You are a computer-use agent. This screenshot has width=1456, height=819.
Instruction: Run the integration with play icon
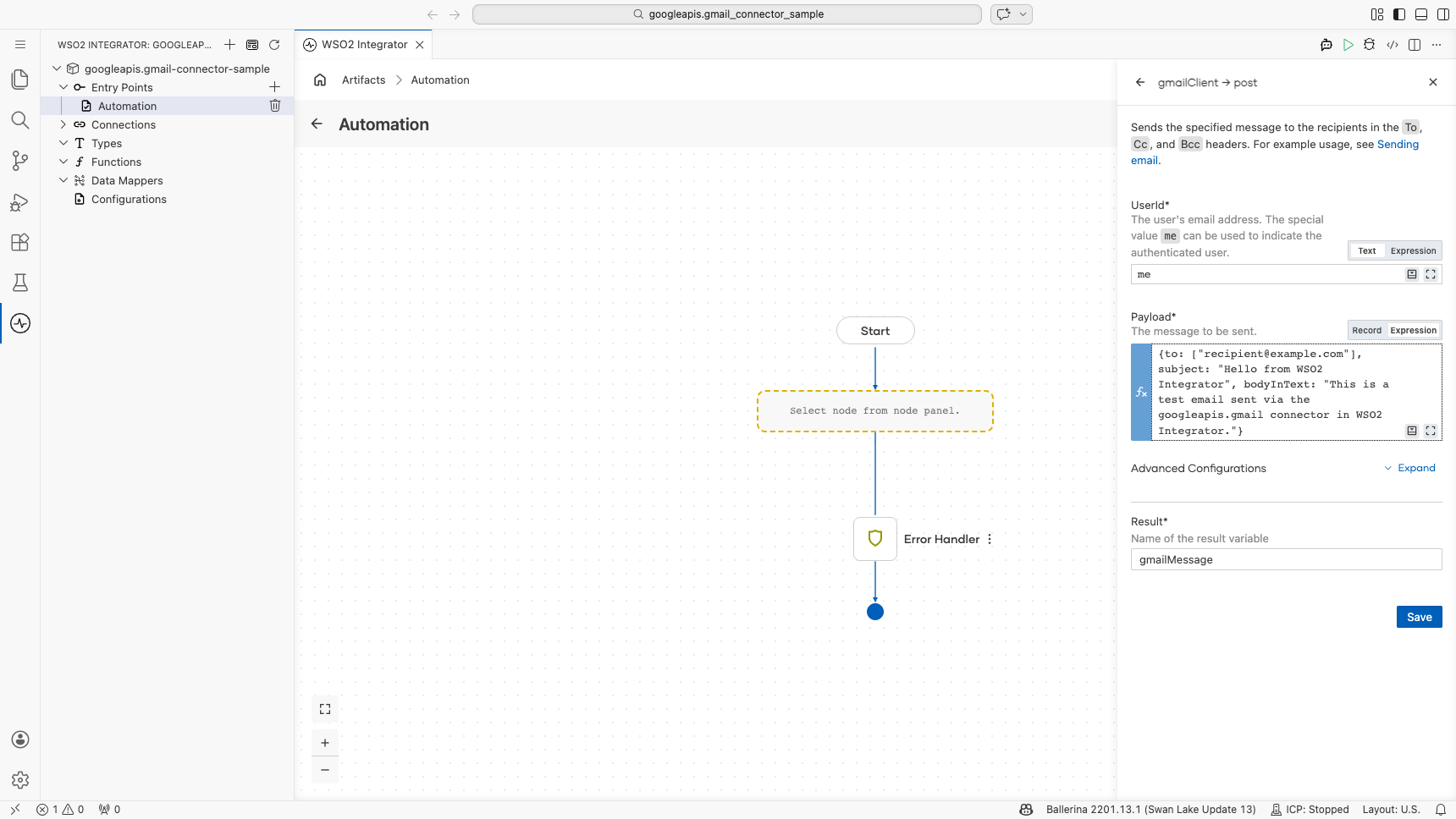click(1348, 45)
